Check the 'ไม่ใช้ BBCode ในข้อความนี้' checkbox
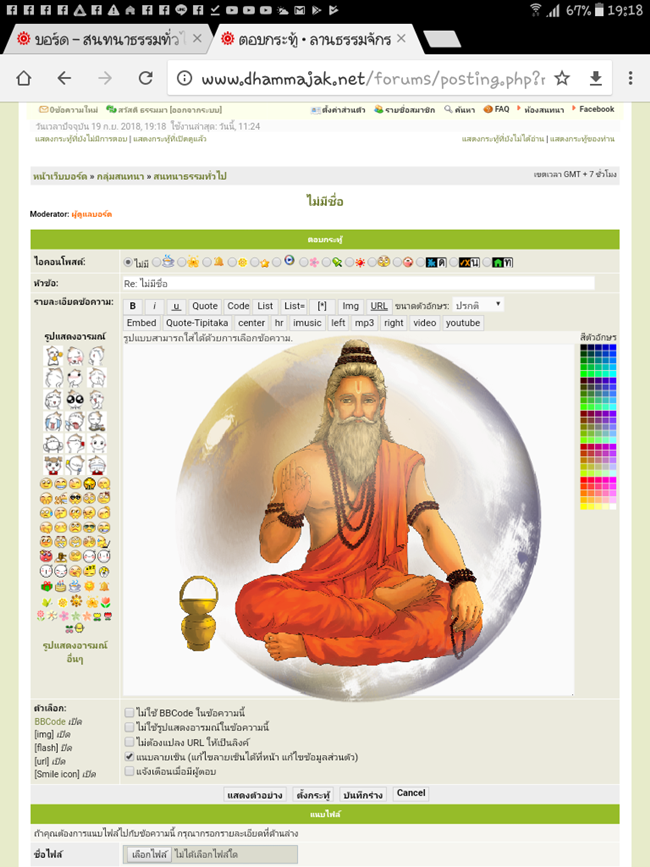 tap(129, 712)
